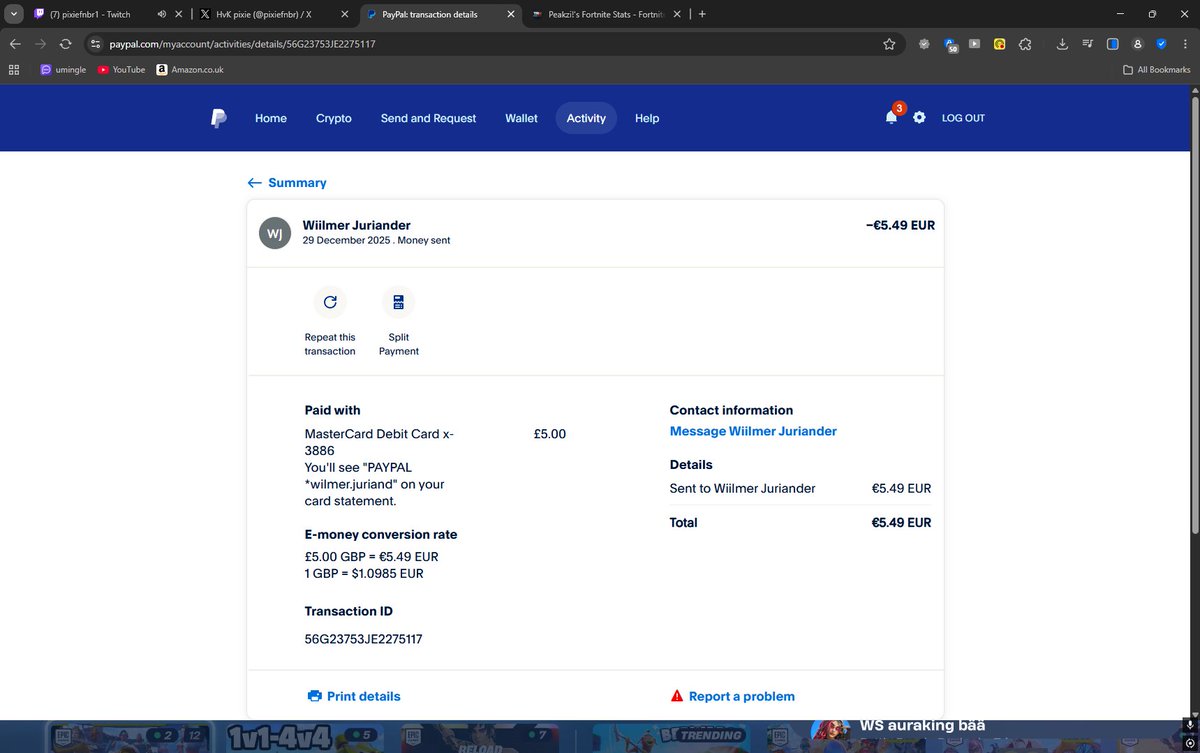The height and width of the screenshot is (753, 1200).
Task: Click the printer icon beside Print details
Action: [314, 696]
